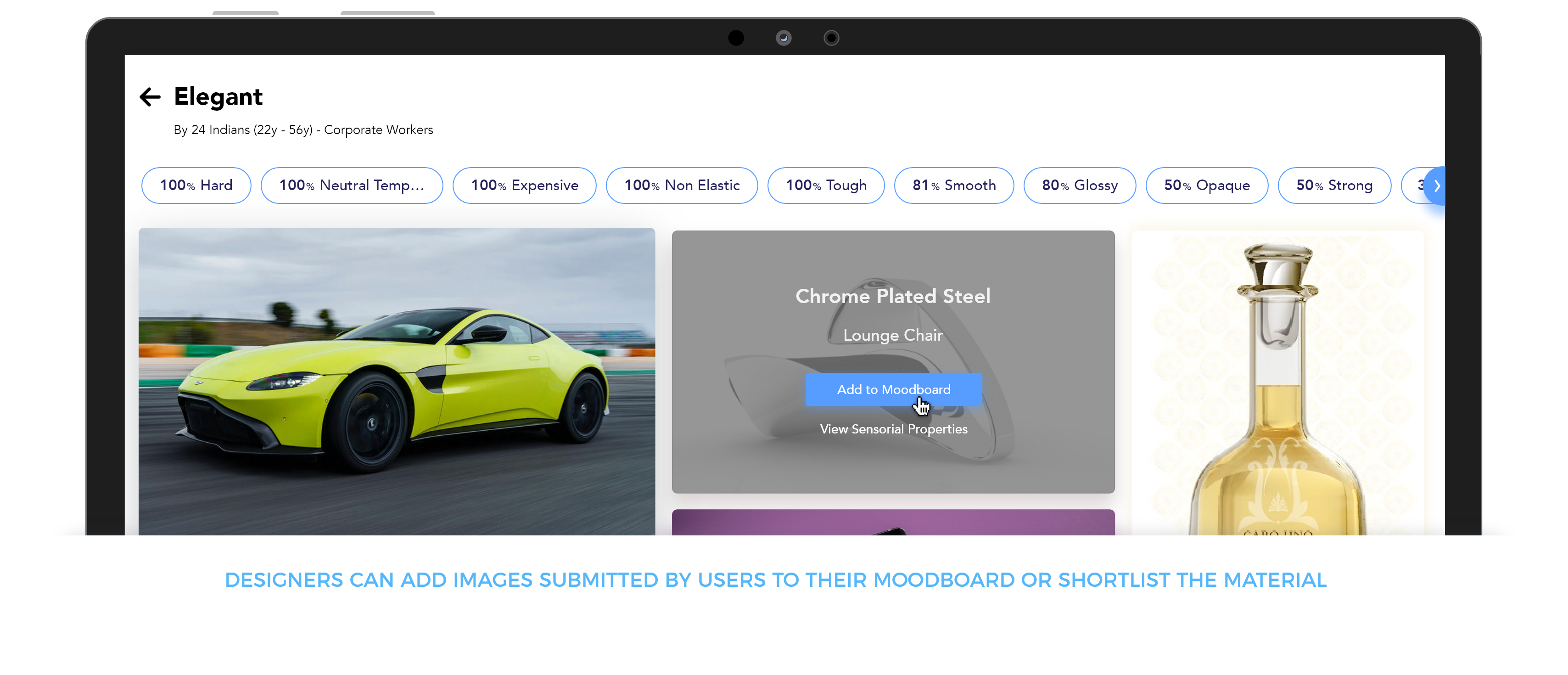Toggle the 100% Neutral Temp chip
Screen dimensions: 1568x675
click(351, 185)
